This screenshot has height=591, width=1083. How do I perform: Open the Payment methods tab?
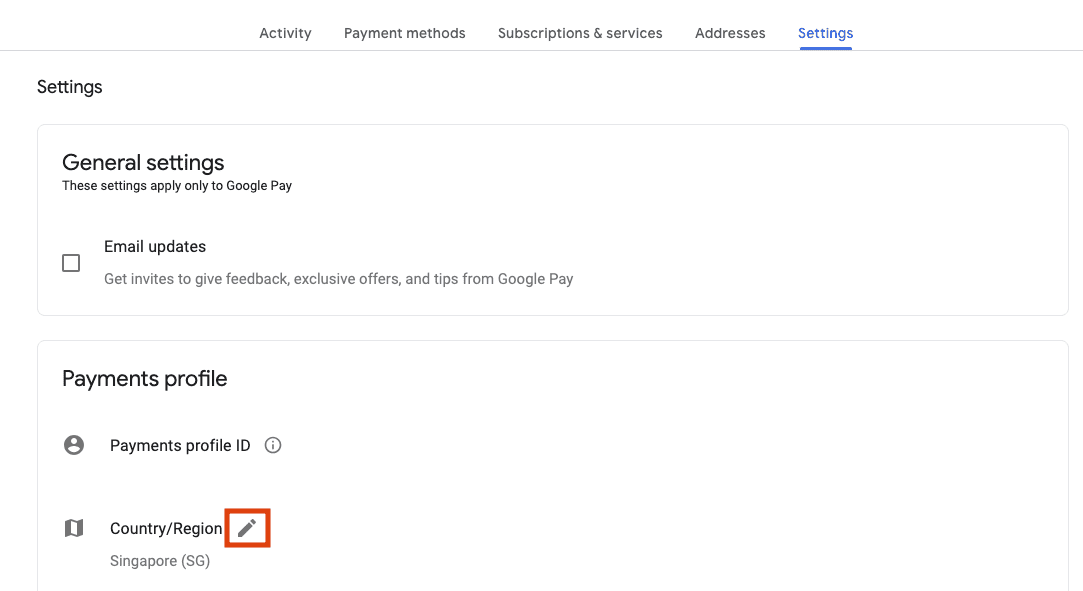click(x=404, y=33)
